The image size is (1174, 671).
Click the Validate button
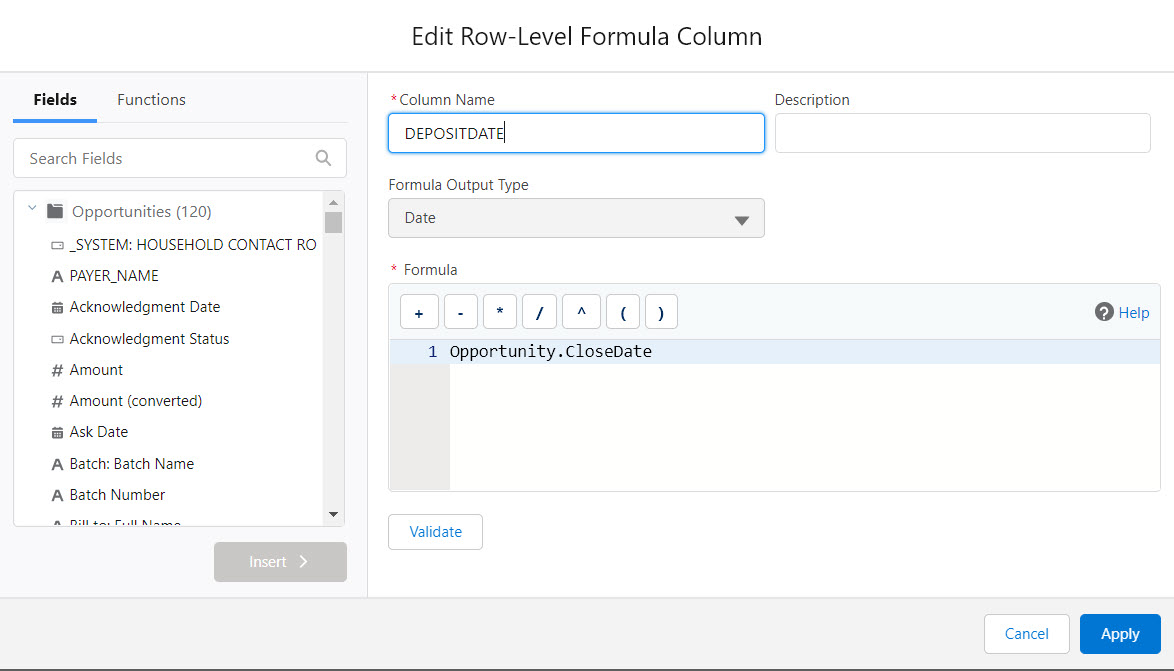435,532
